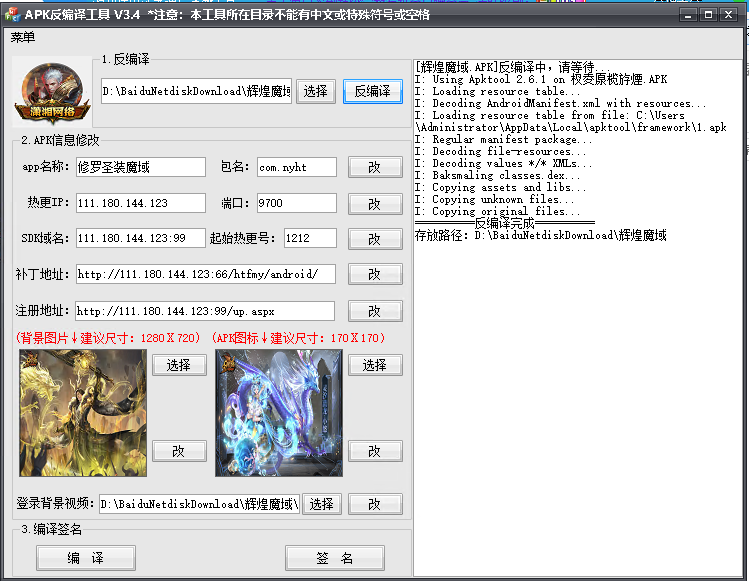The image size is (749, 581).
Task: Click 选择 beside the APK icon preview
Action: [x=374, y=365]
